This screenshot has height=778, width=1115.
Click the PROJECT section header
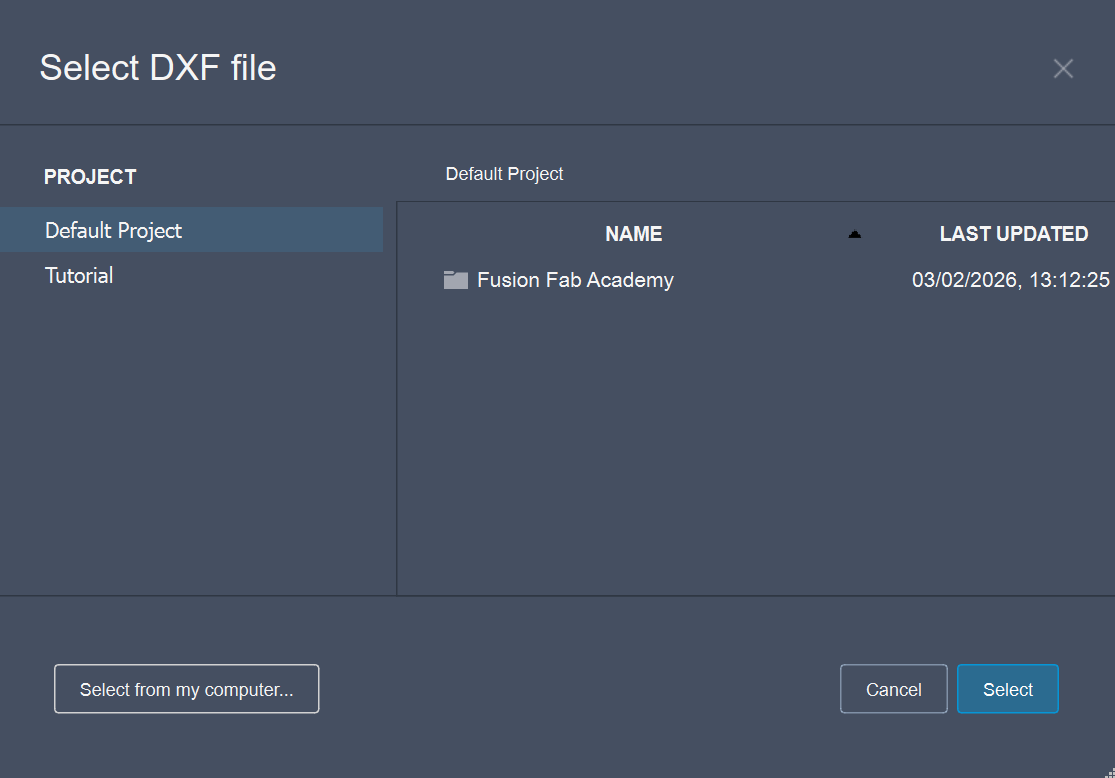click(90, 177)
